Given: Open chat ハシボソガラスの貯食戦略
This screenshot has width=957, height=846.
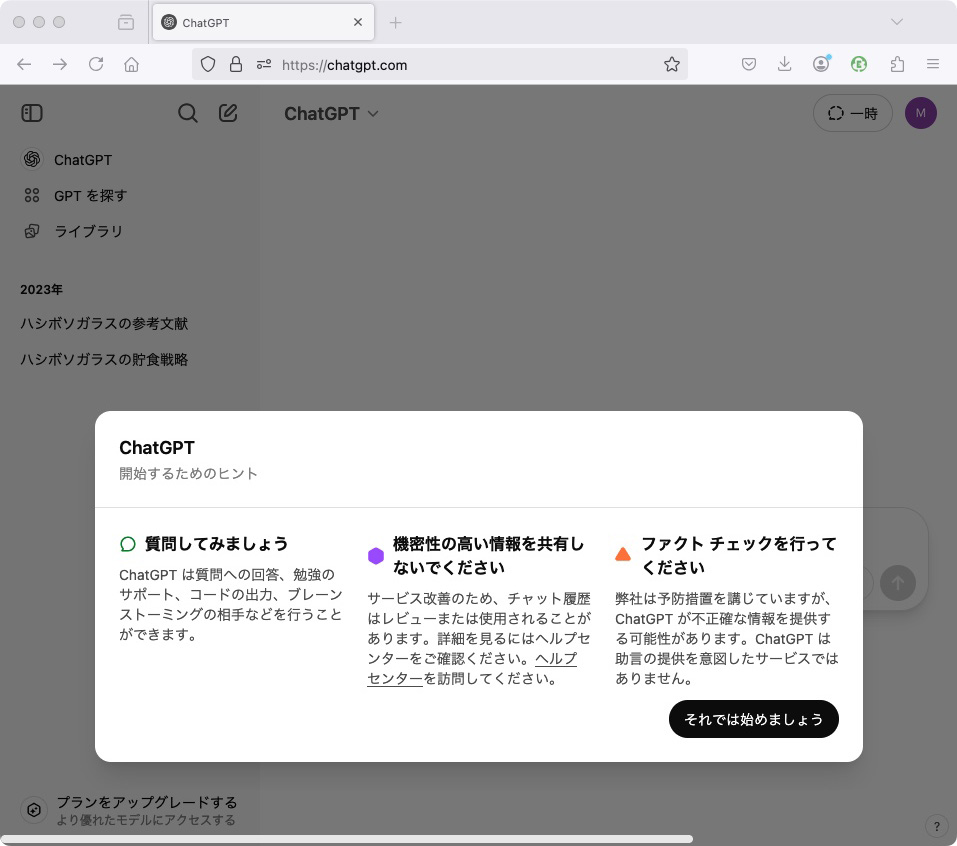Looking at the screenshot, I should pyautogui.click(x=104, y=359).
